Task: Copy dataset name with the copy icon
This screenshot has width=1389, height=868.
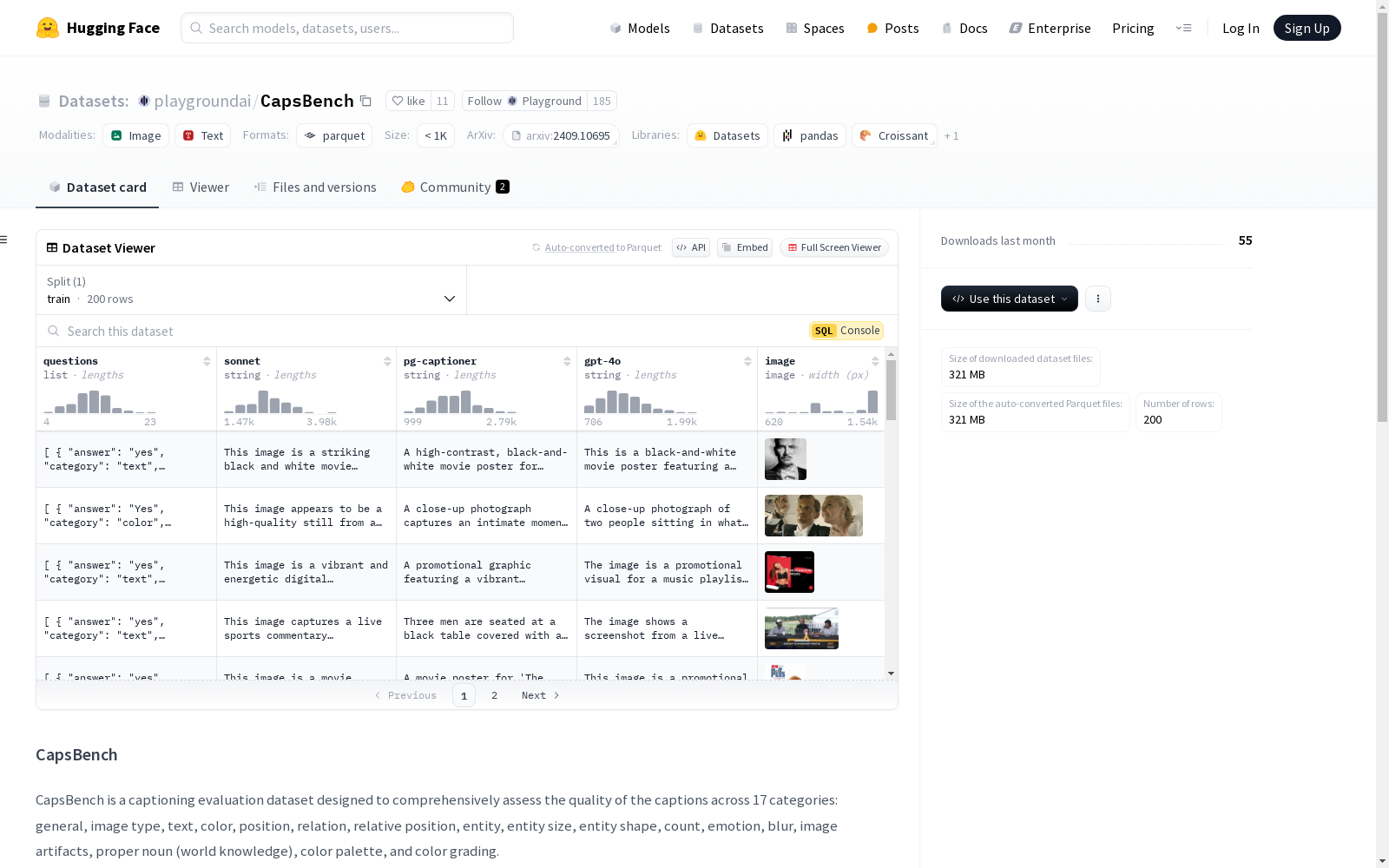Action: pyautogui.click(x=366, y=101)
